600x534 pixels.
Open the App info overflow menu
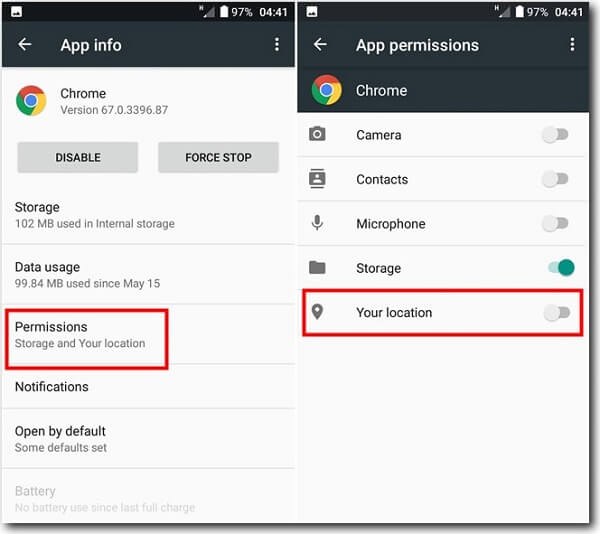tap(277, 44)
